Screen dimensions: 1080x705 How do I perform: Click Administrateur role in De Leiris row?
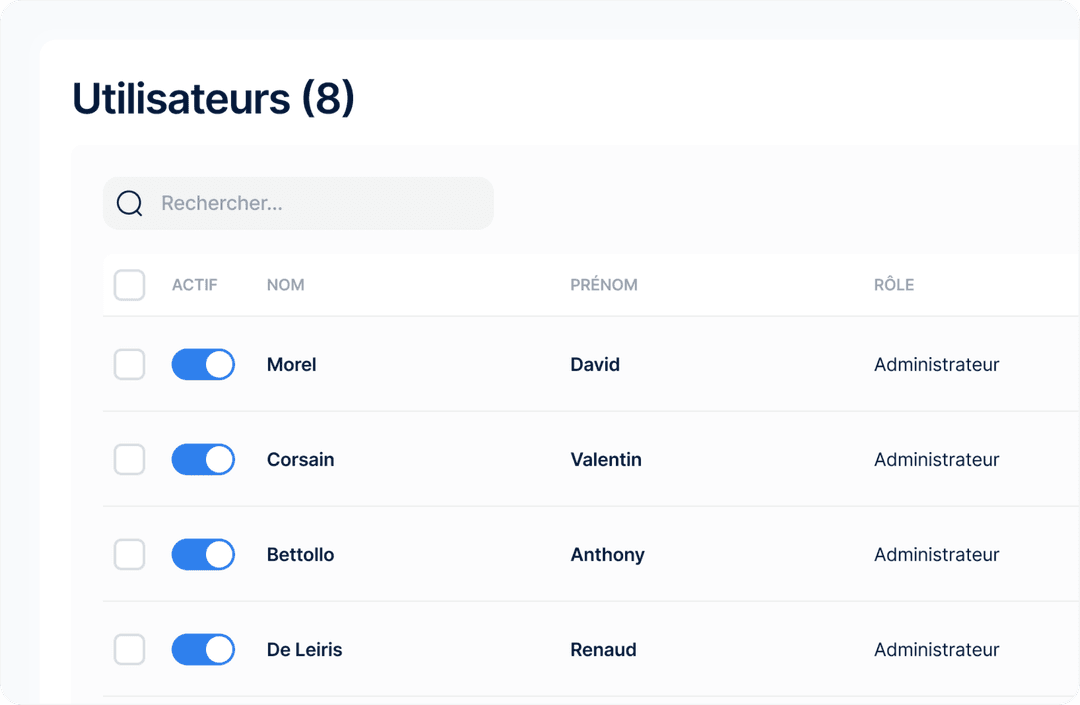tap(936, 650)
